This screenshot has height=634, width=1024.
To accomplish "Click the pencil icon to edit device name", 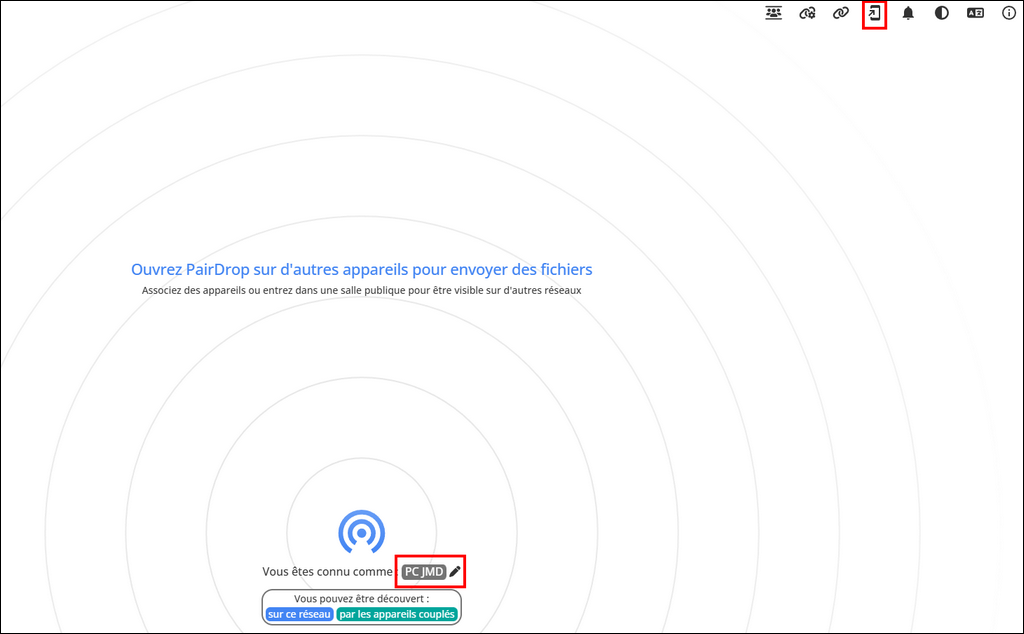I will click(x=455, y=572).
